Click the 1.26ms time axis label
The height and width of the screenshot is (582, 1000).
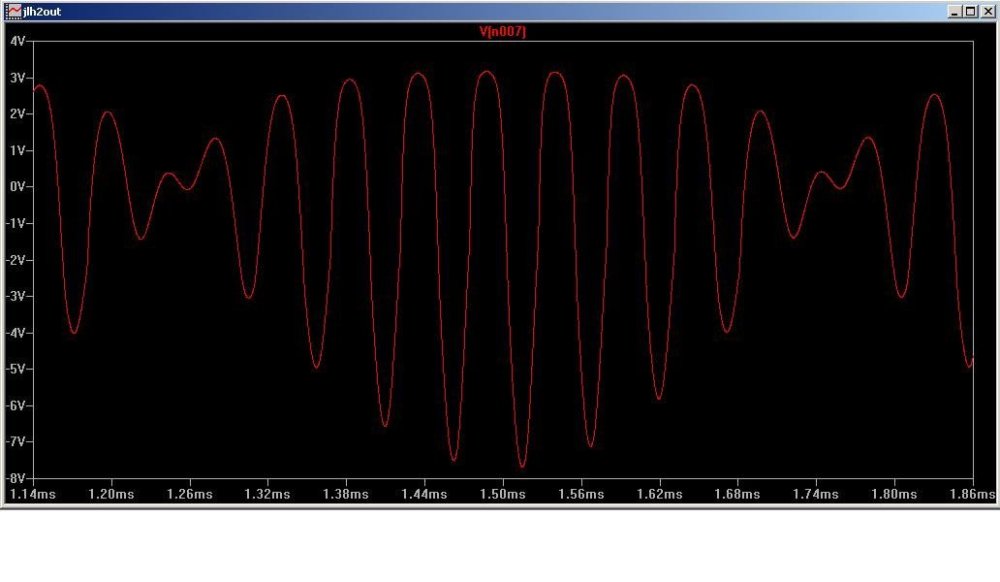pyautogui.click(x=188, y=494)
